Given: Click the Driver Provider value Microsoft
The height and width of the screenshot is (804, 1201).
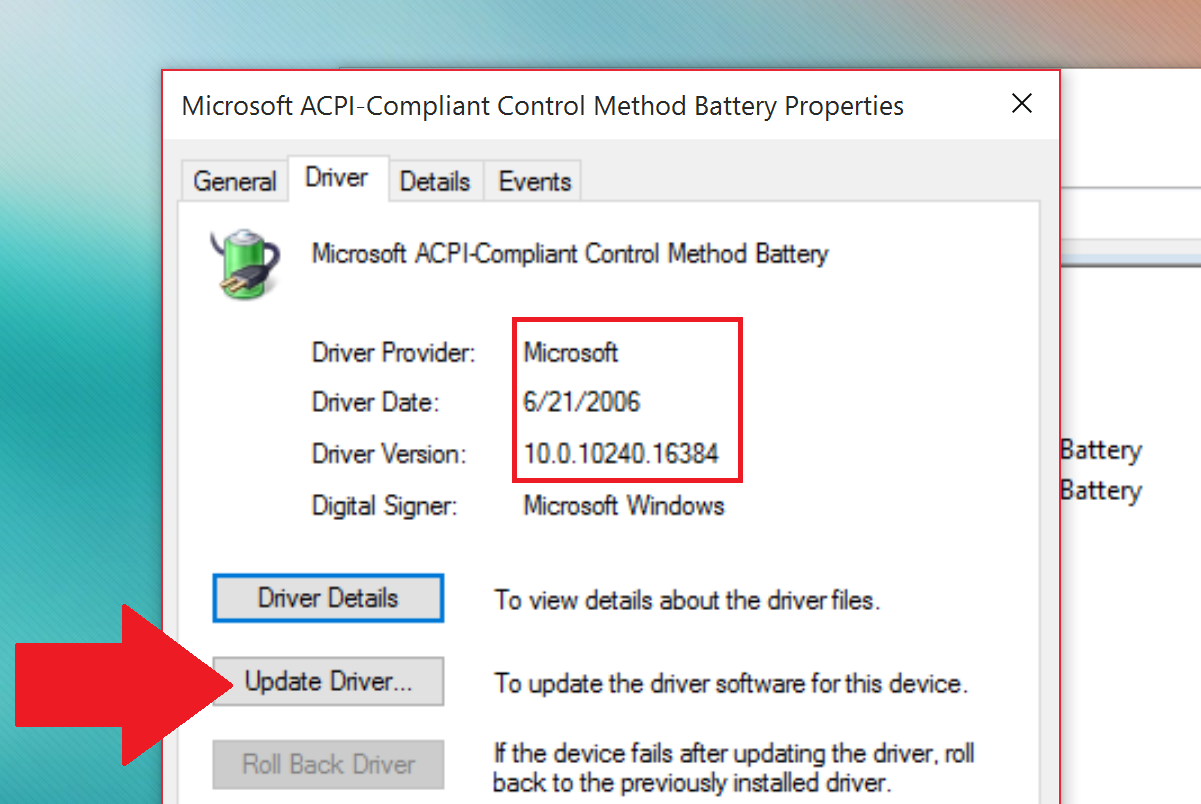Looking at the screenshot, I should pyautogui.click(x=571, y=352).
